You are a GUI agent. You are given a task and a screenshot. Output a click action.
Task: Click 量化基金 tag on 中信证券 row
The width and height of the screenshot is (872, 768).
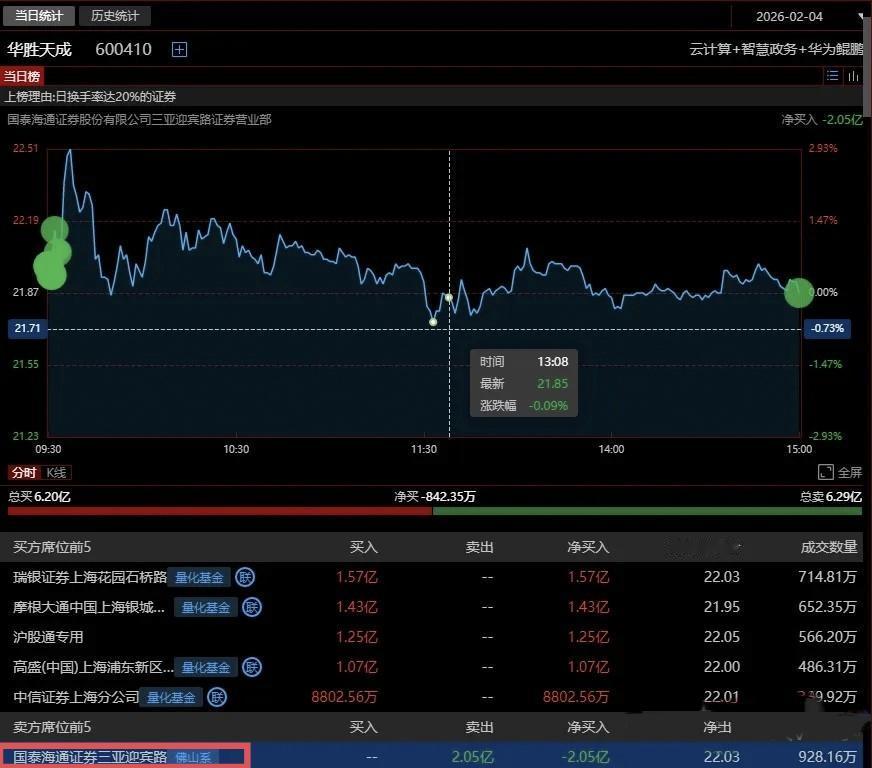(171, 697)
